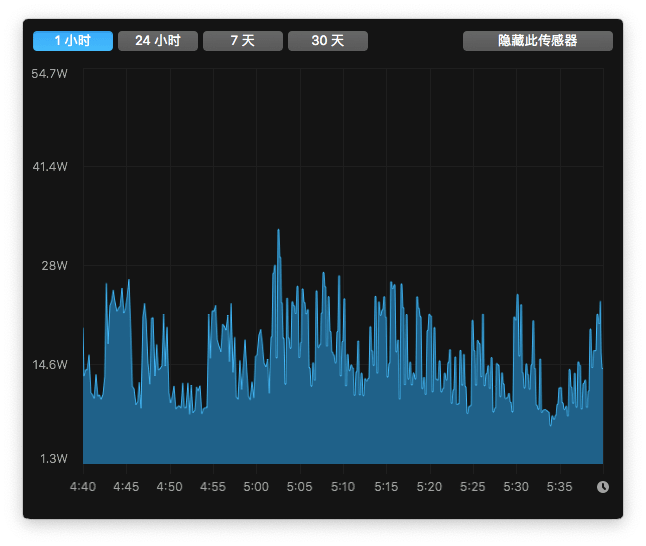Switch to the 24 小时 view
This screenshot has width=646, height=546.
pos(158,41)
